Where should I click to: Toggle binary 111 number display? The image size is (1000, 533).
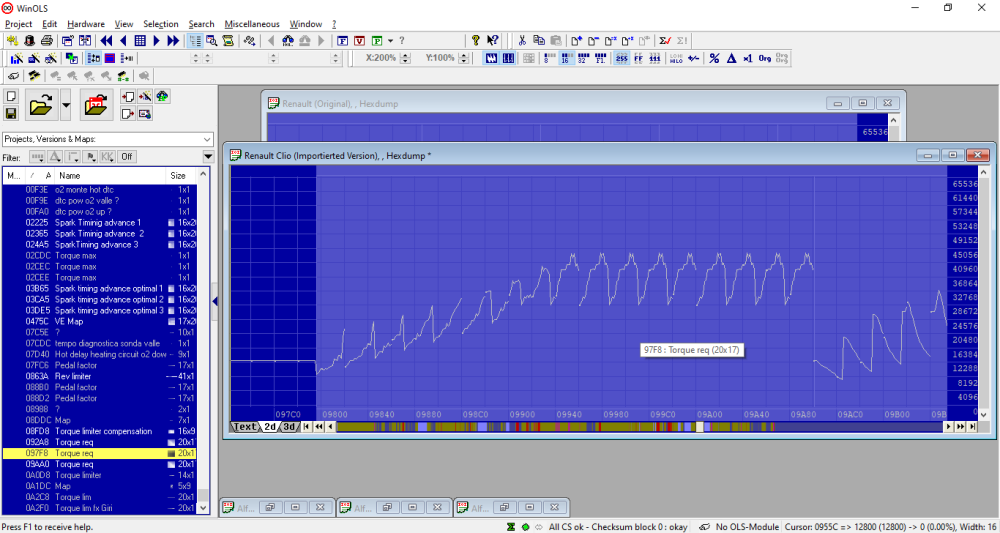pos(655,58)
